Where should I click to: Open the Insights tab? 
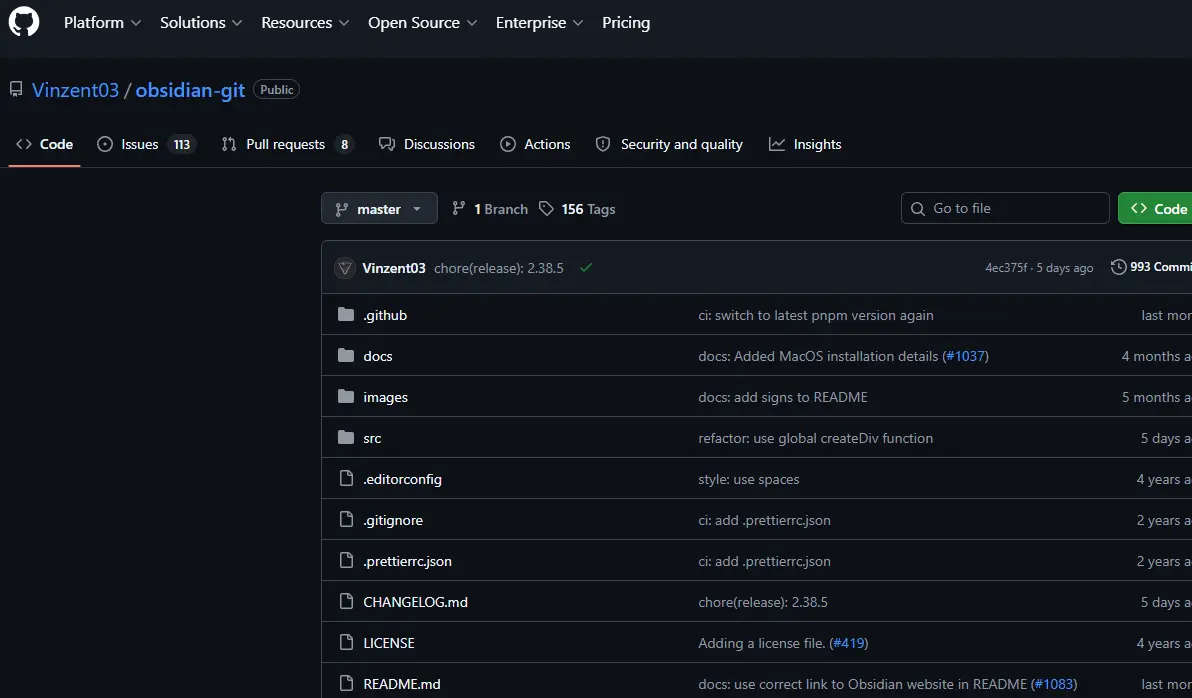point(805,144)
